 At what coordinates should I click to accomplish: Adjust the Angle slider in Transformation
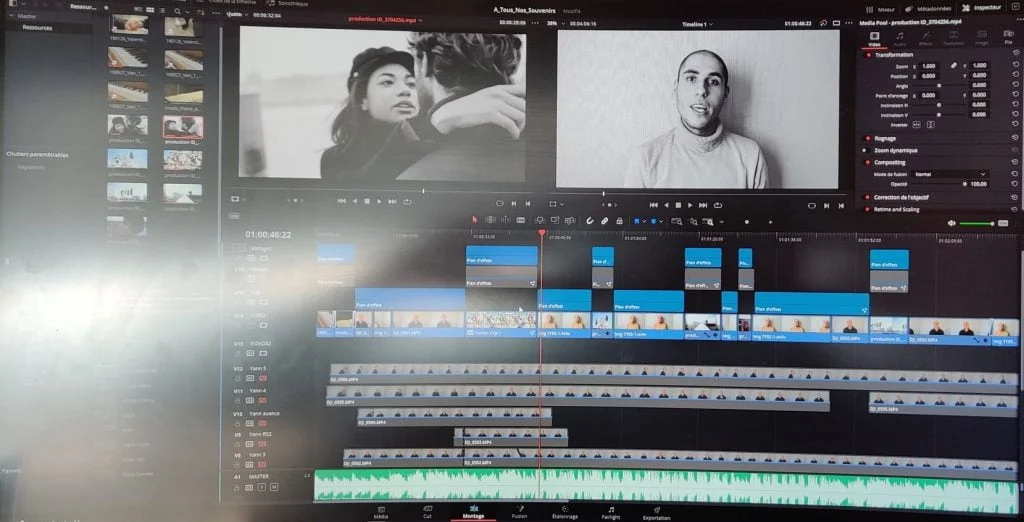tap(939, 86)
